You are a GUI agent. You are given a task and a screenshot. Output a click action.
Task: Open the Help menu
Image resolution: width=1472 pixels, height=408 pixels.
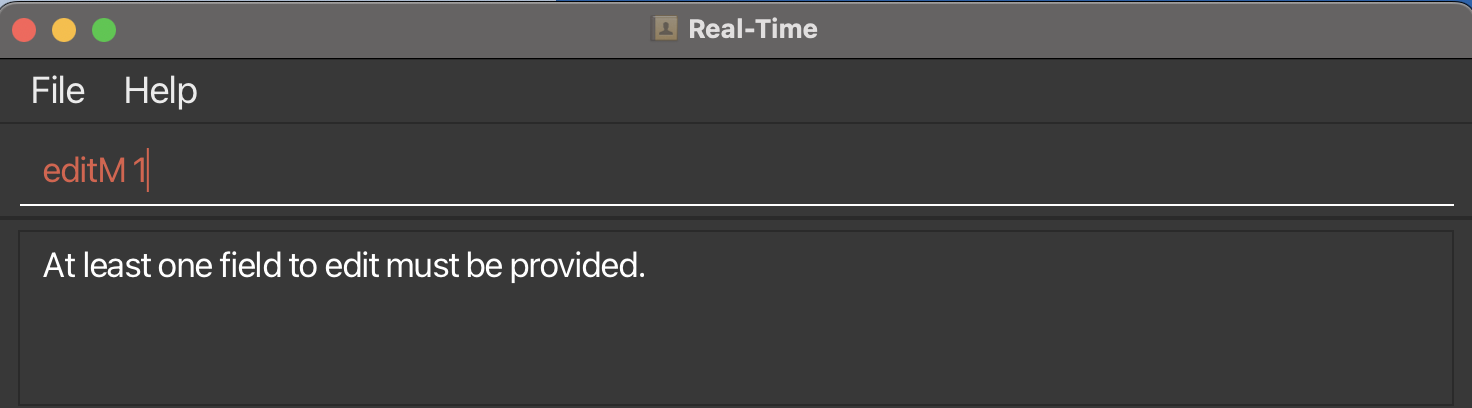161,91
